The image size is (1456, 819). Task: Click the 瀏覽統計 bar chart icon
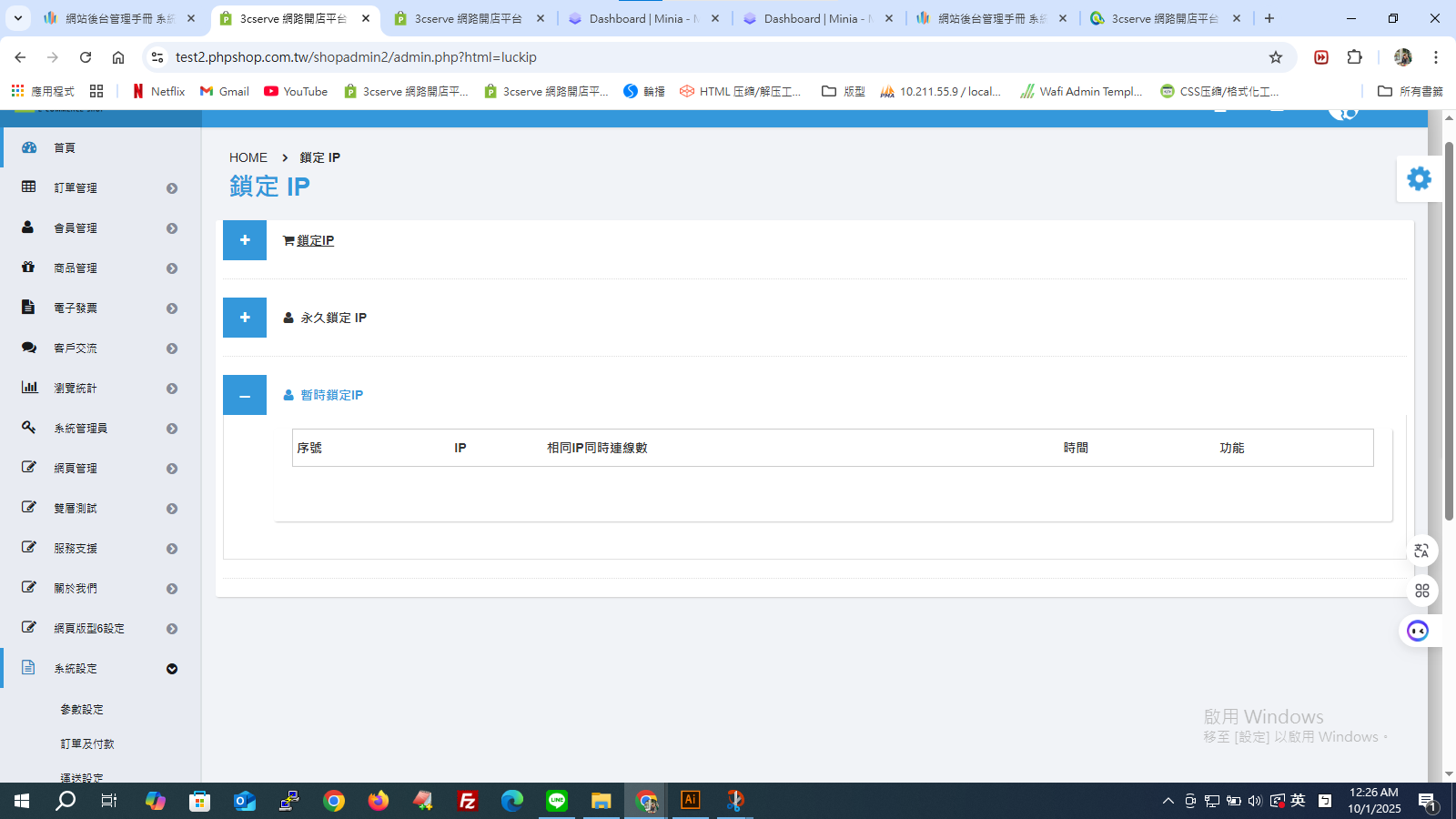coord(30,387)
